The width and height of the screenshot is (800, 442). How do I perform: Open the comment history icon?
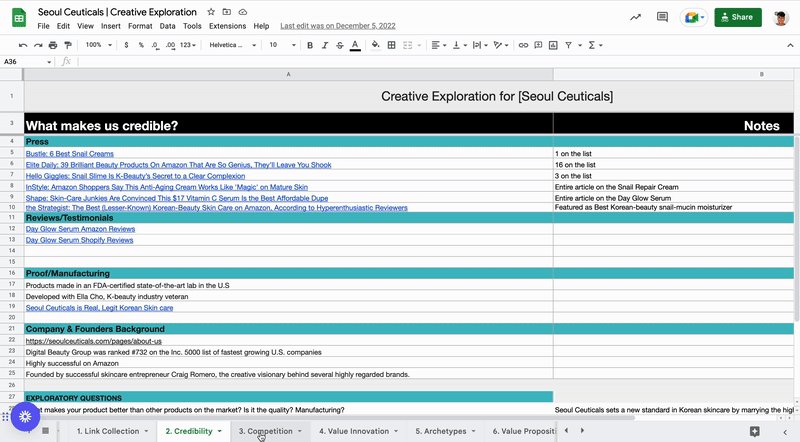point(662,17)
